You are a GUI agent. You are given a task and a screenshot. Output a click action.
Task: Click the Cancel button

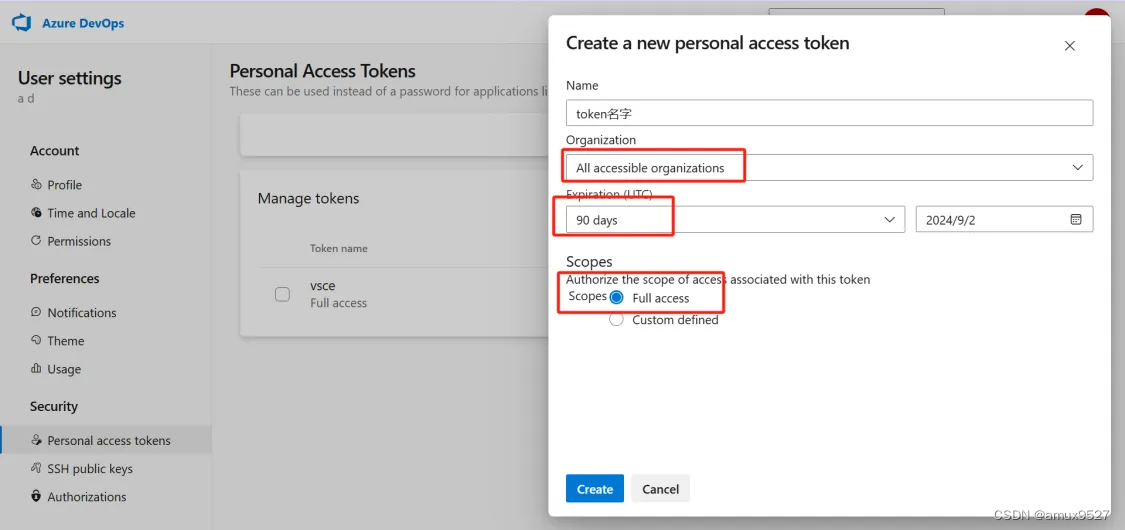pos(661,488)
